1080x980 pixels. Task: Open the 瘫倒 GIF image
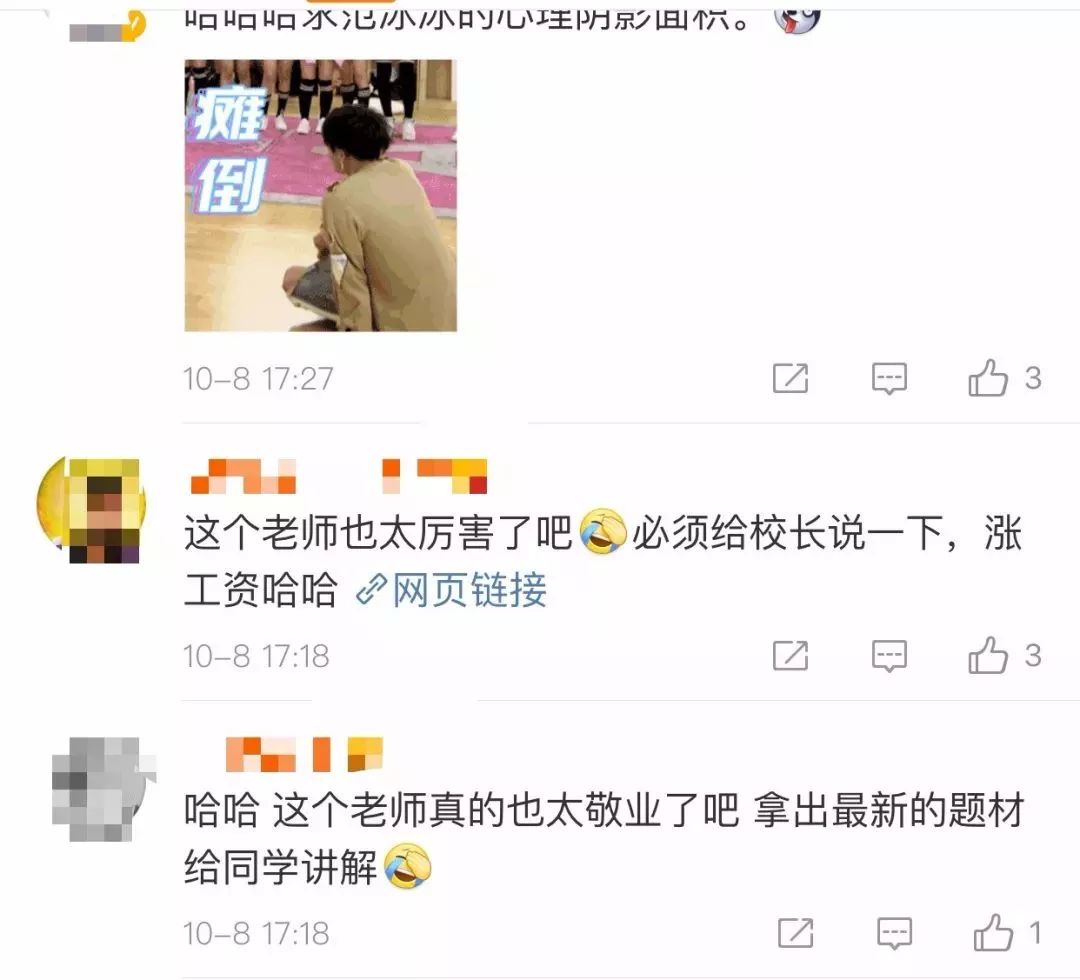pos(320,196)
